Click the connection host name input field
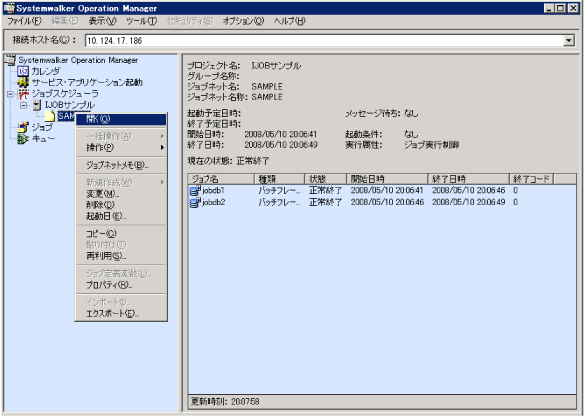Viewport: 584px width, 416px height. click(324, 41)
